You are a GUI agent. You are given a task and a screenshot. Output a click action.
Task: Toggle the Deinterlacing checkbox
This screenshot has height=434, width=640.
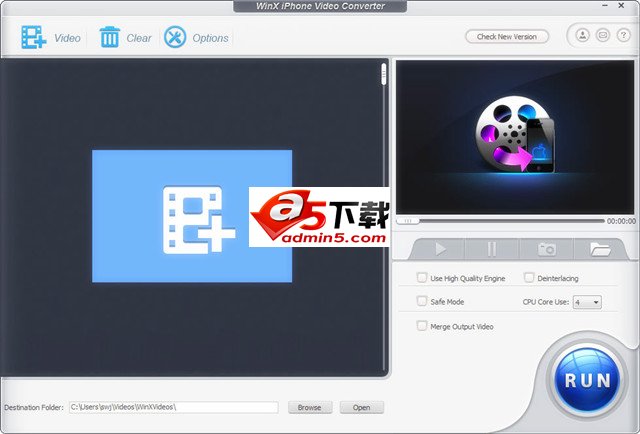click(529, 278)
